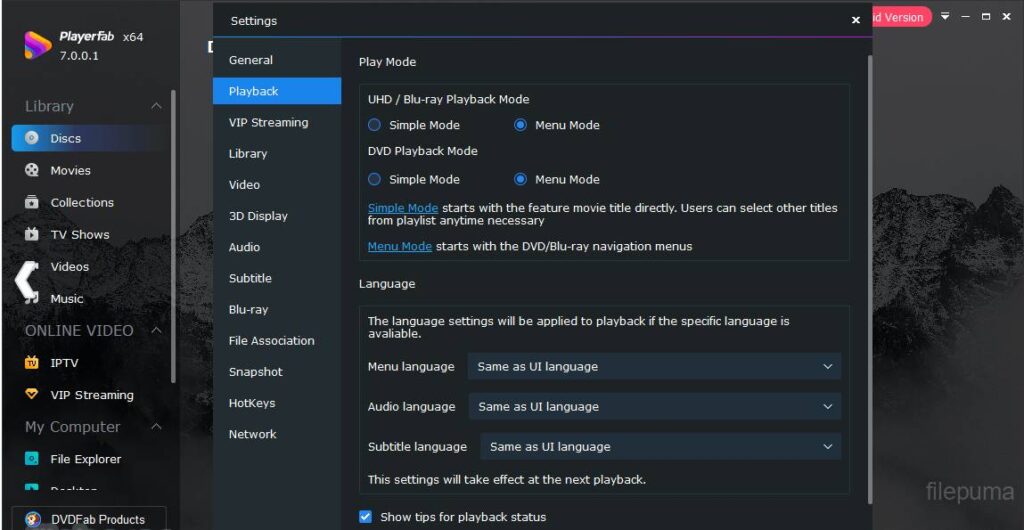This screenshot has height=530, width=1024.
Task: Open the Network settings tab
Action: coord(277,434)
